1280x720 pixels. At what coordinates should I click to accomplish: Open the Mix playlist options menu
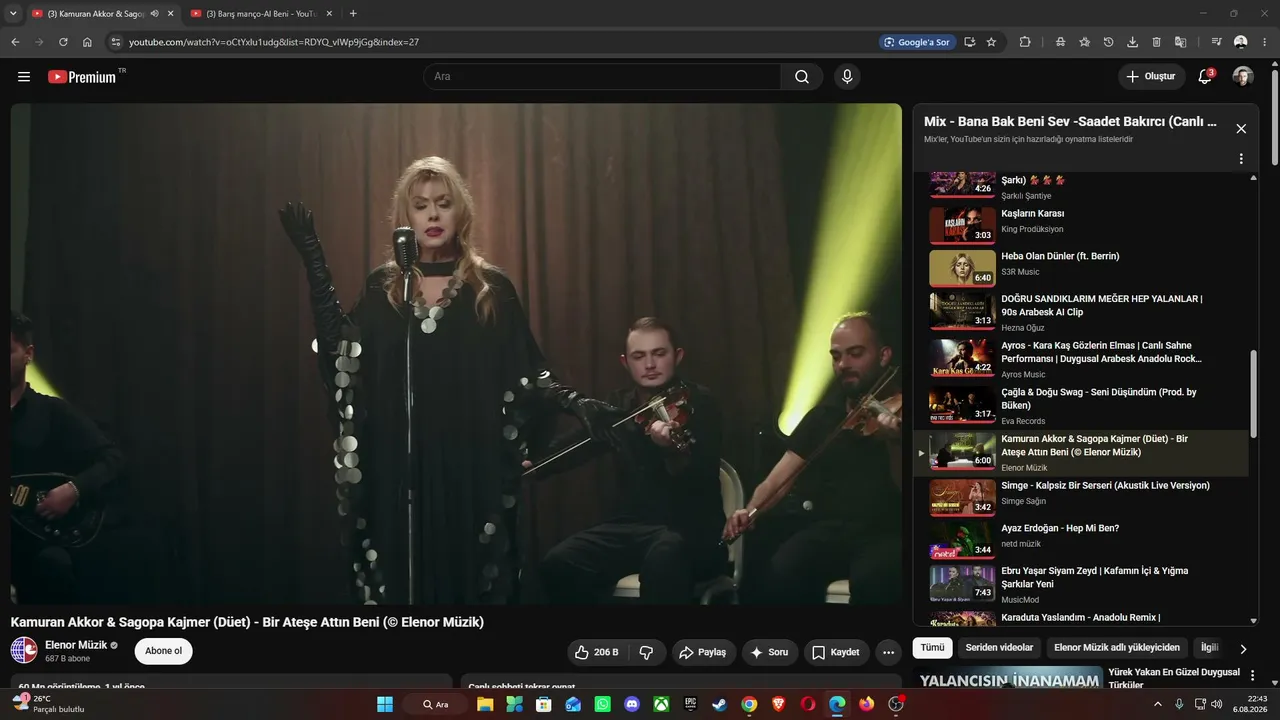1241,159
